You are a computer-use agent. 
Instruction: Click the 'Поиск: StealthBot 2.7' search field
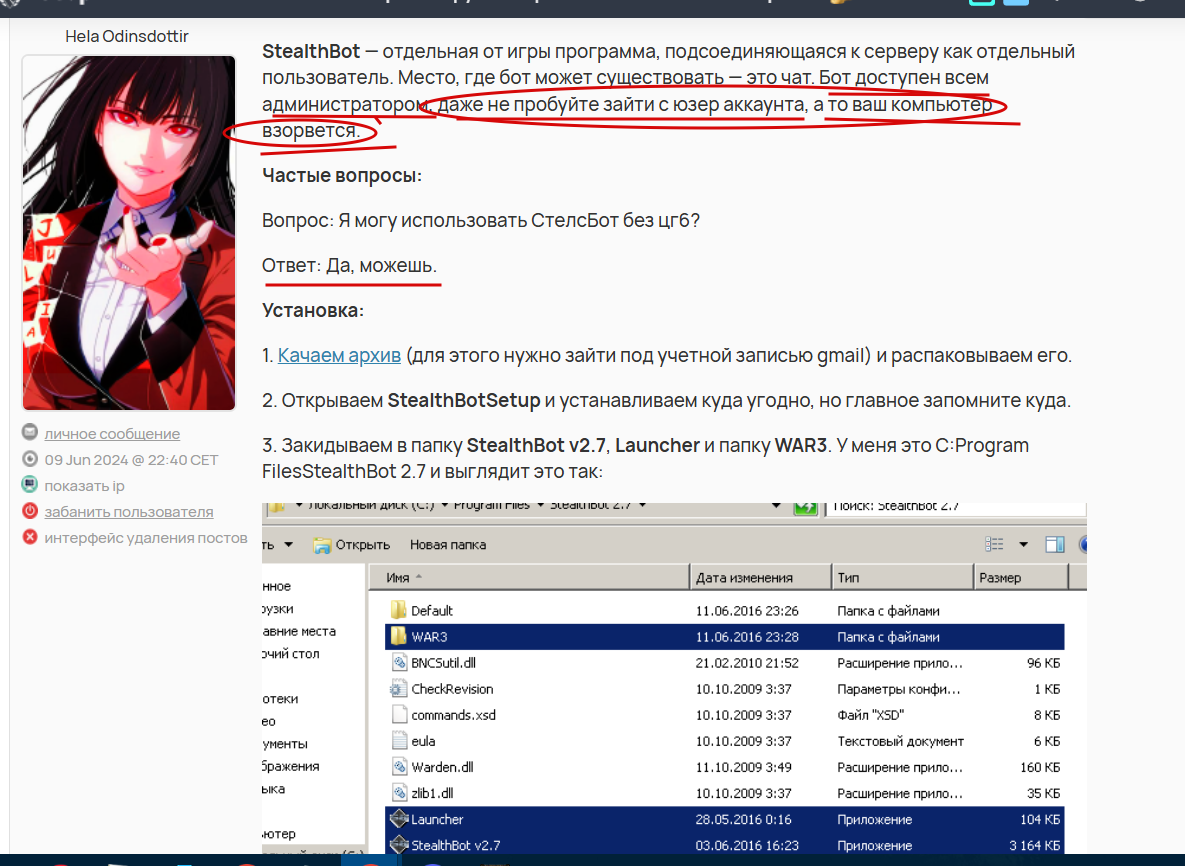click(x=956, y=508)
